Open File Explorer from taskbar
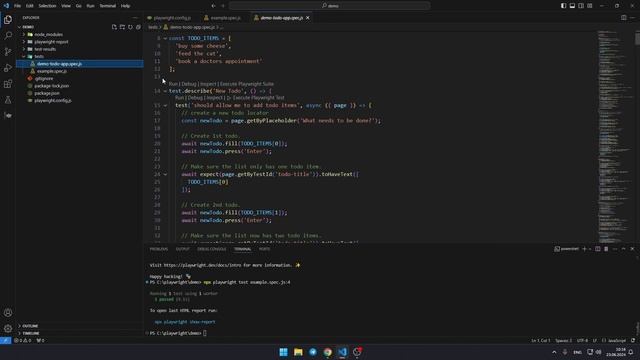The image size is (640, 360). [298, 352]
